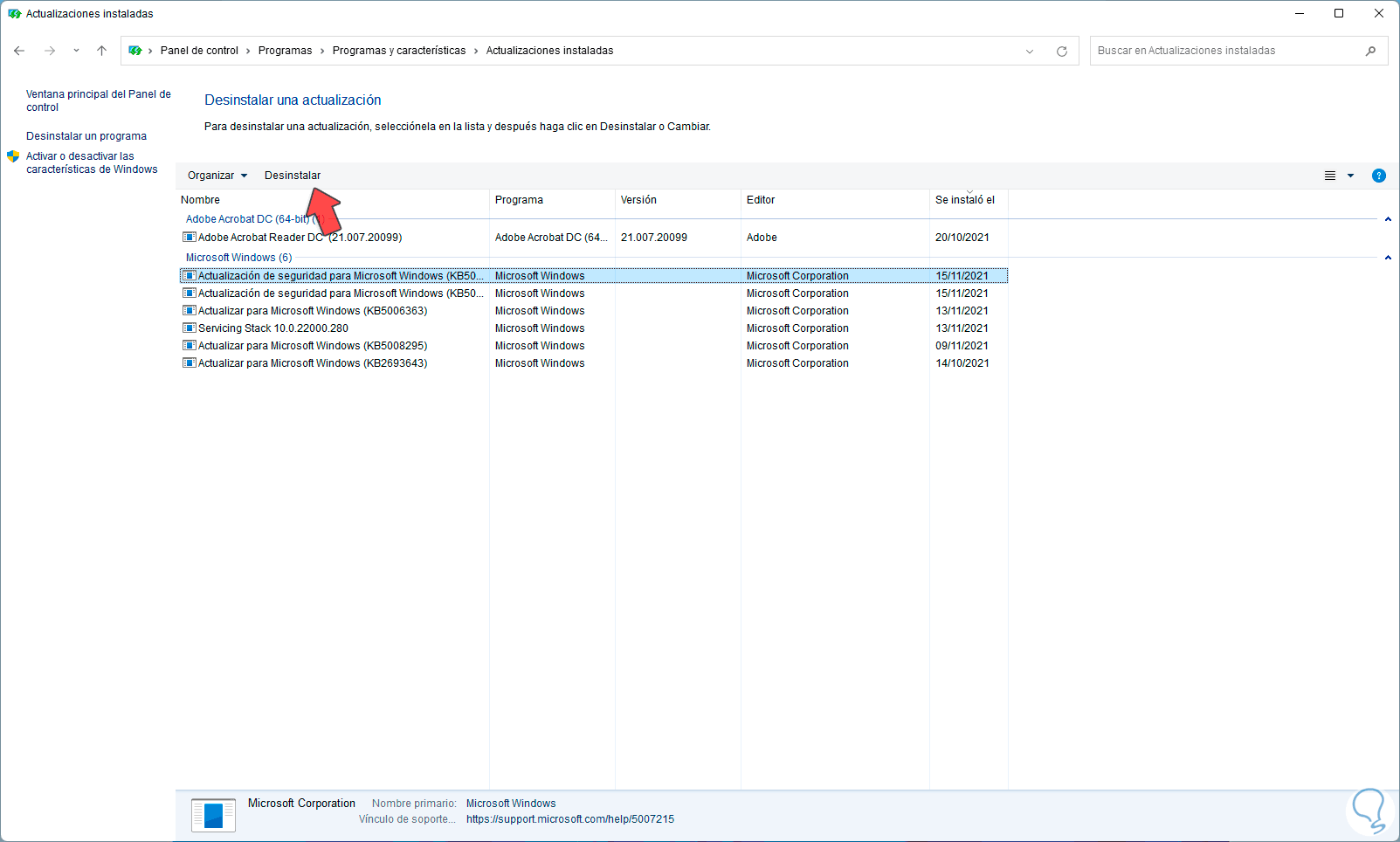
Task: Click the Control Panel icon in address bar
Action: click(135, 51)
